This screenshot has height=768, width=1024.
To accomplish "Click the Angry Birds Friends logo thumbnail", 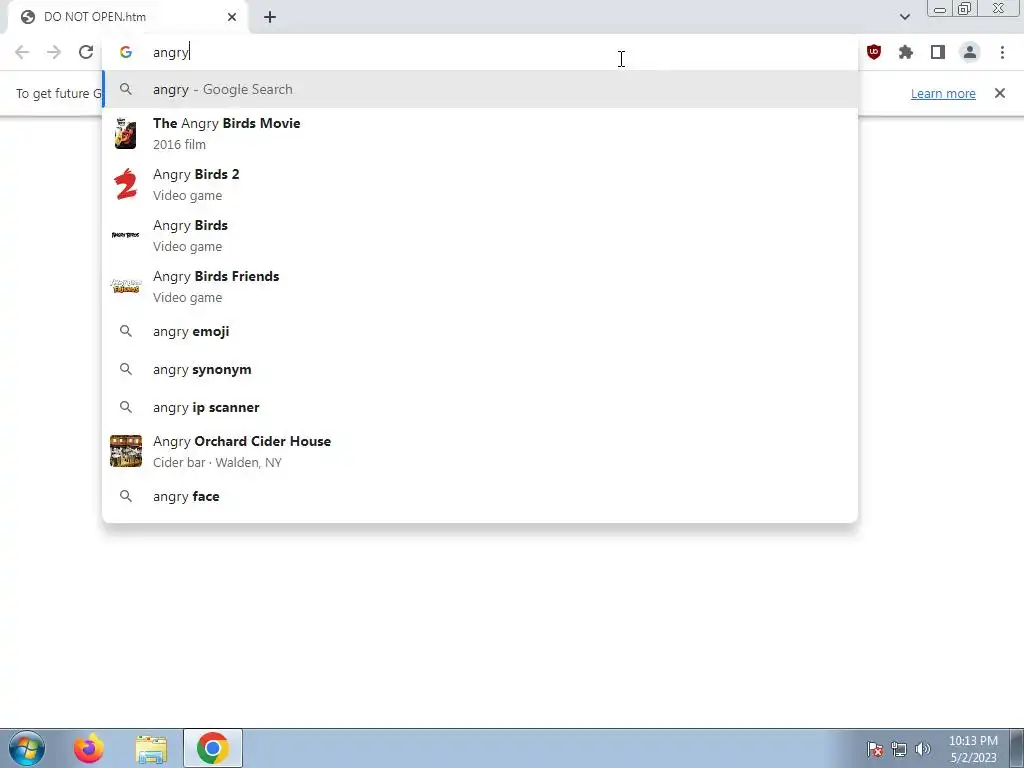I will pyautogui.click(x=125, y=286).
